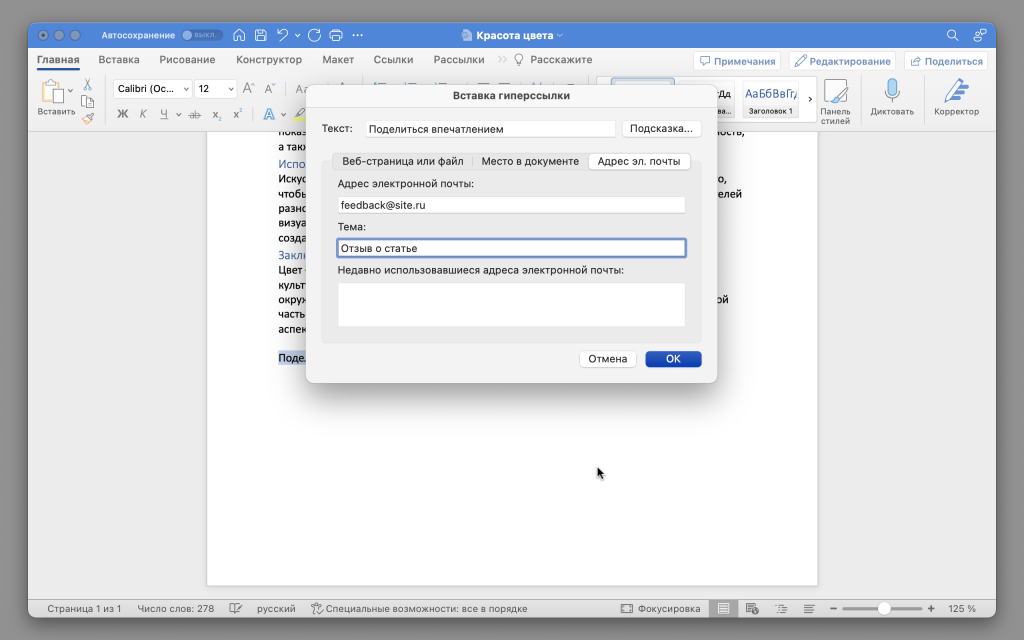
Task: Click the email address input field
Action: tap(511, 205)
